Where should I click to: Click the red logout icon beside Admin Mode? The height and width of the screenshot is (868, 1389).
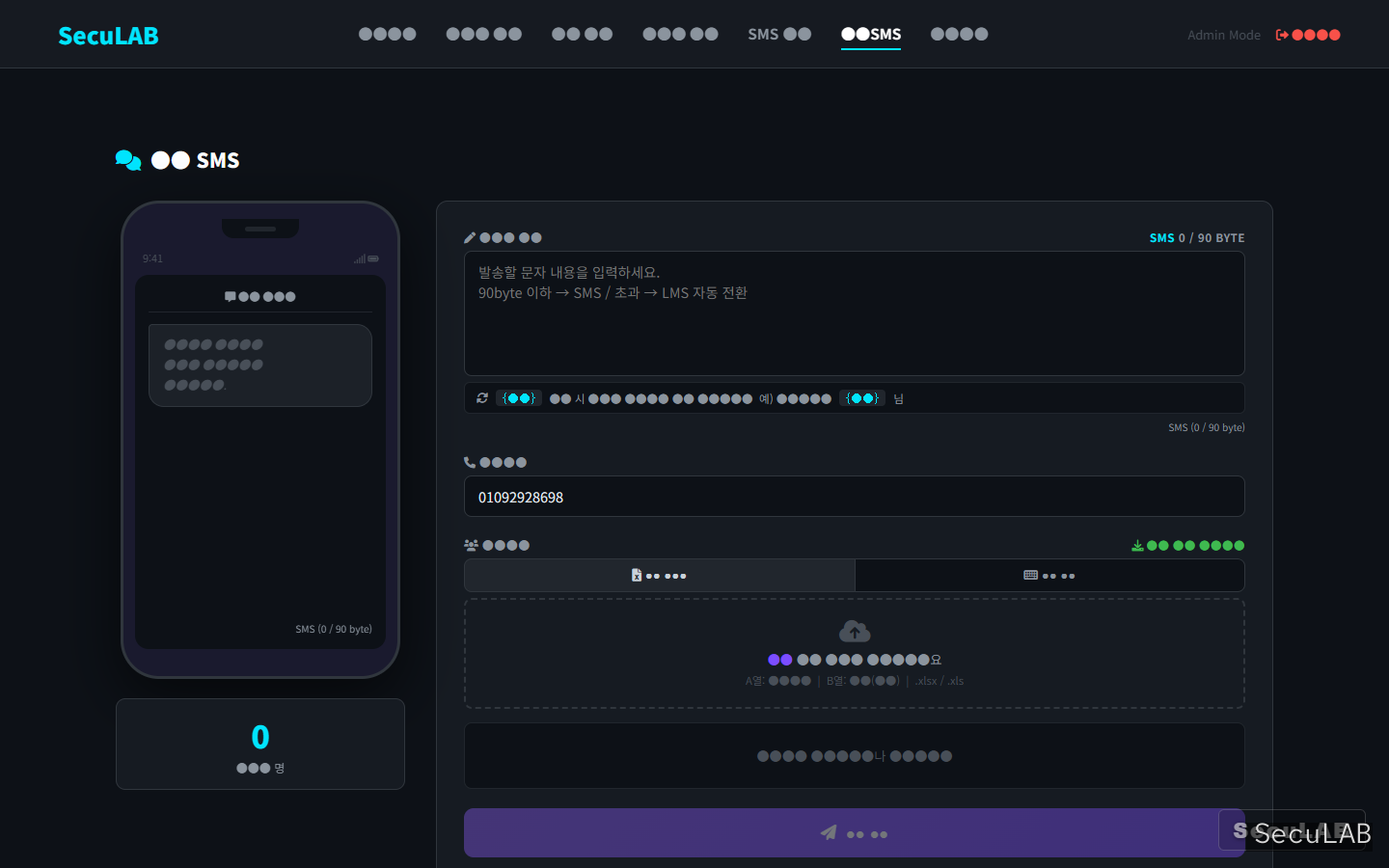pos(1282,35)
